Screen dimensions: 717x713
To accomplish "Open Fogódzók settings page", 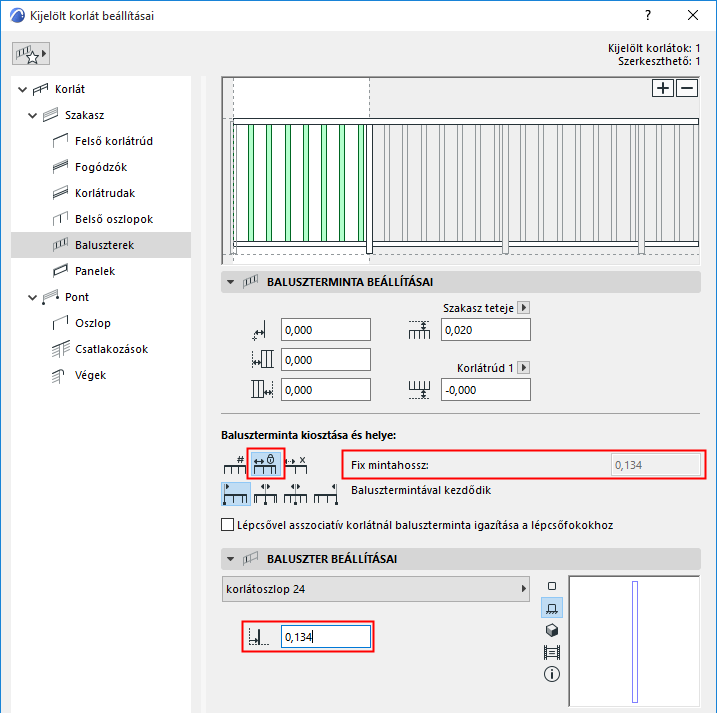I will coord(101,167).
